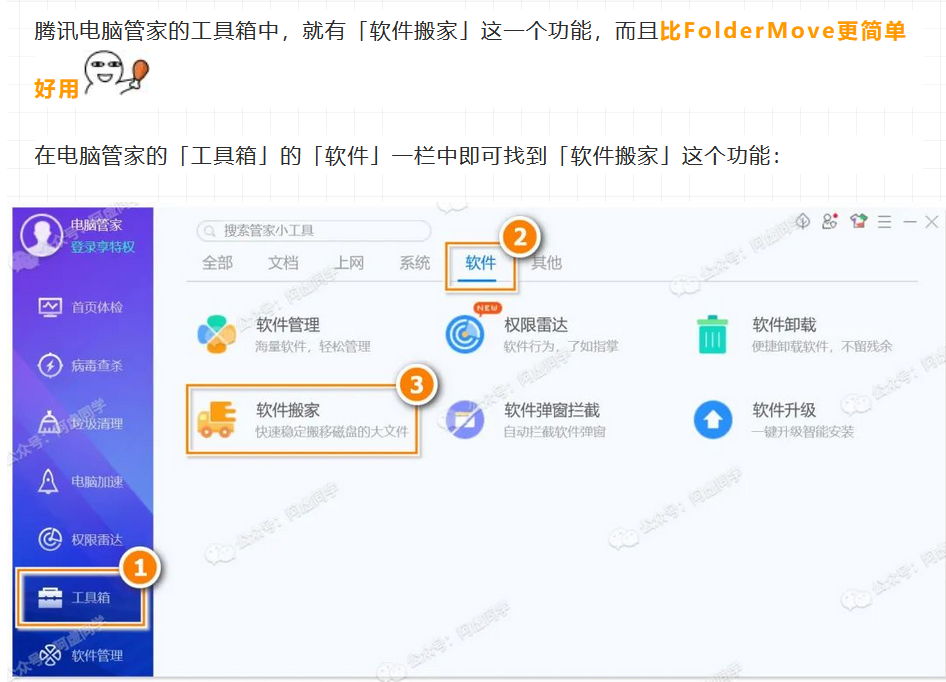The height and width of the screenshot is (682, 946).
Task: Click the user avatar in 电脑管家
Action: coord(42,234)
